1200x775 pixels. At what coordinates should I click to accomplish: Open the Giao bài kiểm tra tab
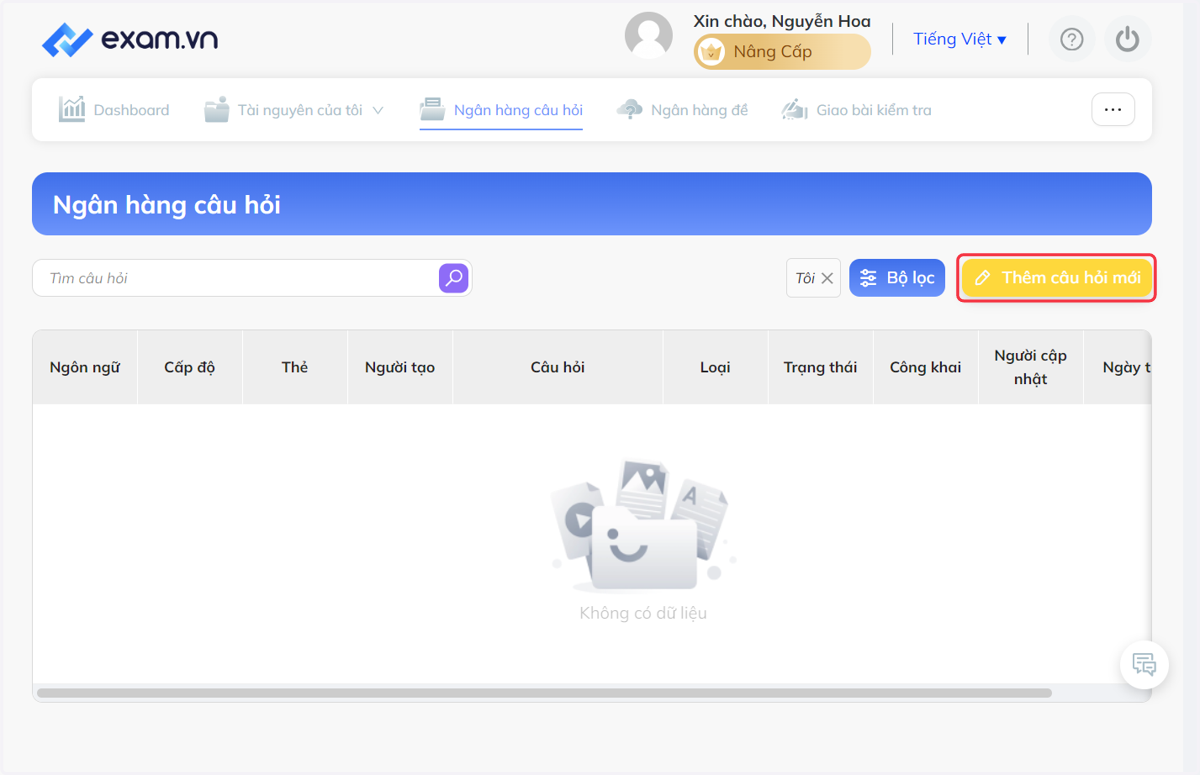coord(856,110)
